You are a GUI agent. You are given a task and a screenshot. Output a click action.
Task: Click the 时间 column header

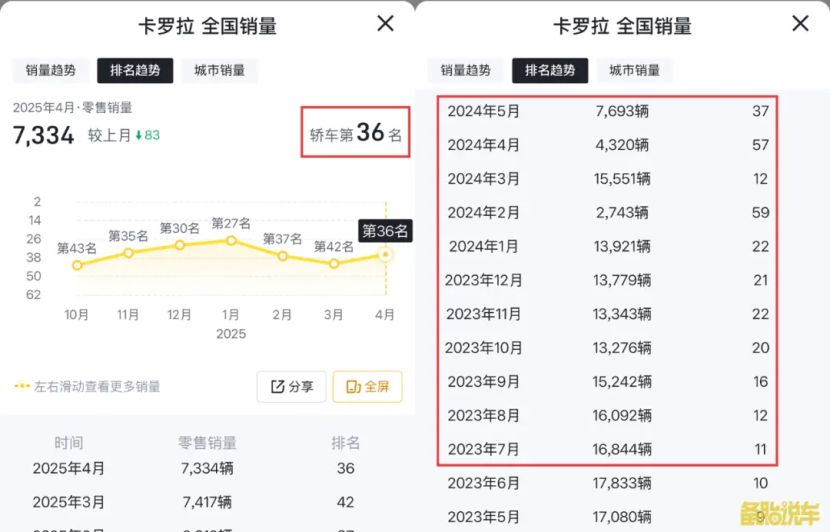69,443
